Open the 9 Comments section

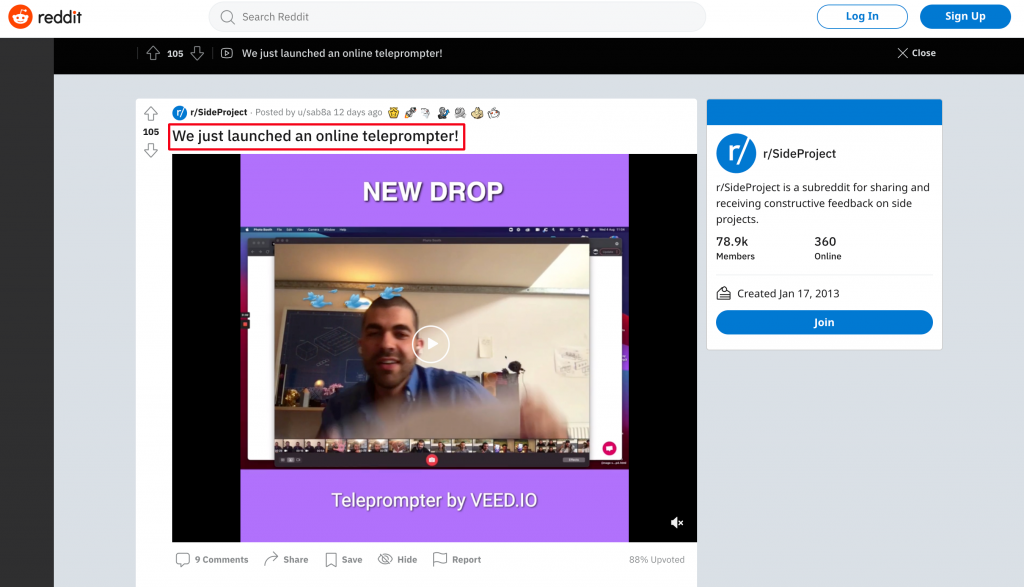[212, 560]
